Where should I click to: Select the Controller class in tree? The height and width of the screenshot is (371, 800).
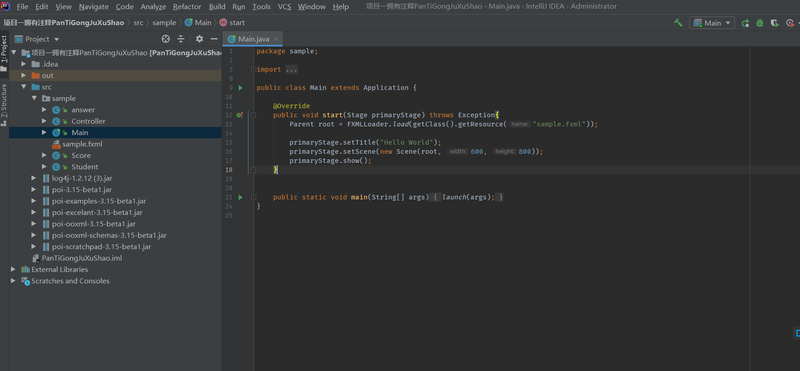[x=88, y=121]
